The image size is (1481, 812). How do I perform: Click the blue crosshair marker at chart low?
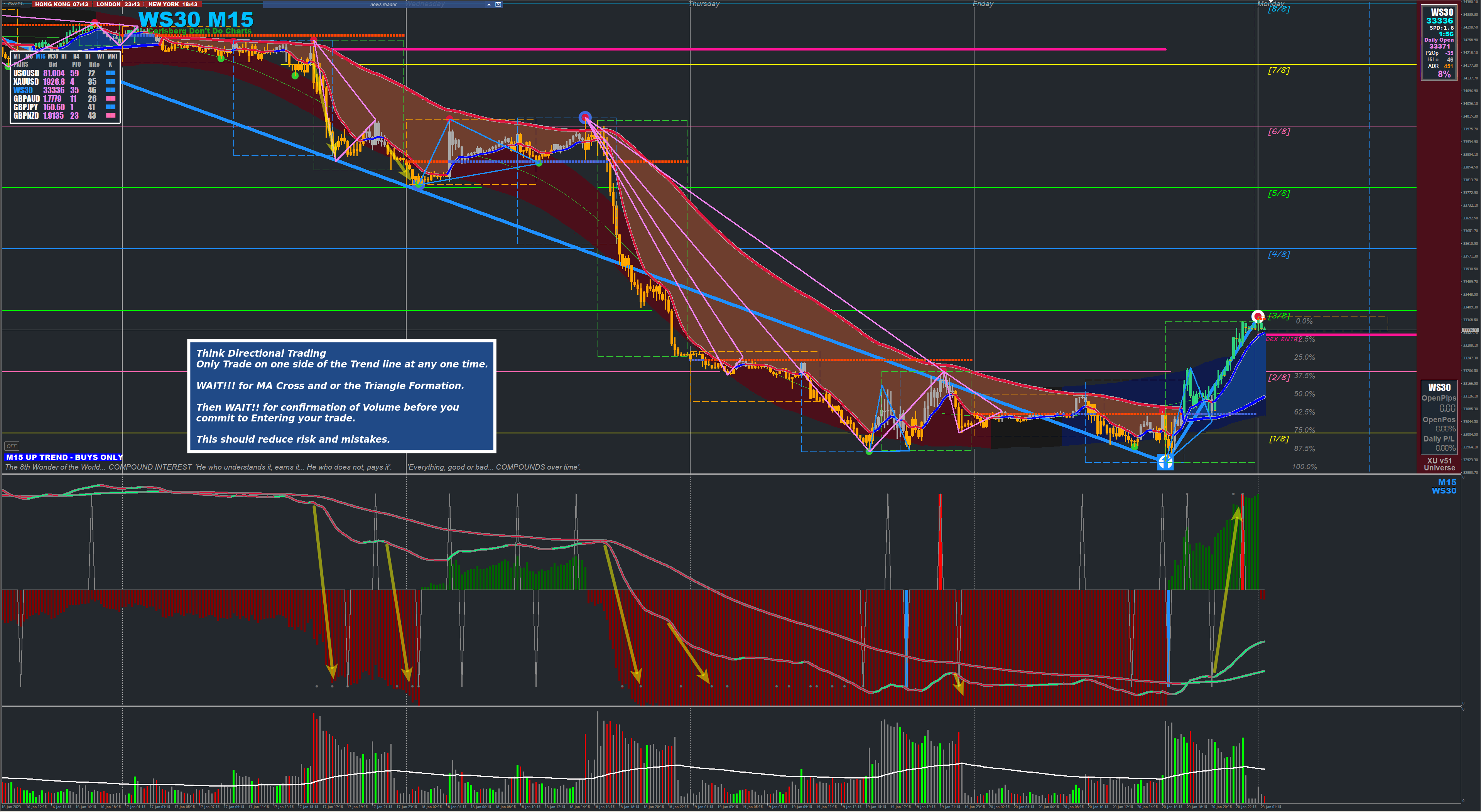pos(1165,462)
